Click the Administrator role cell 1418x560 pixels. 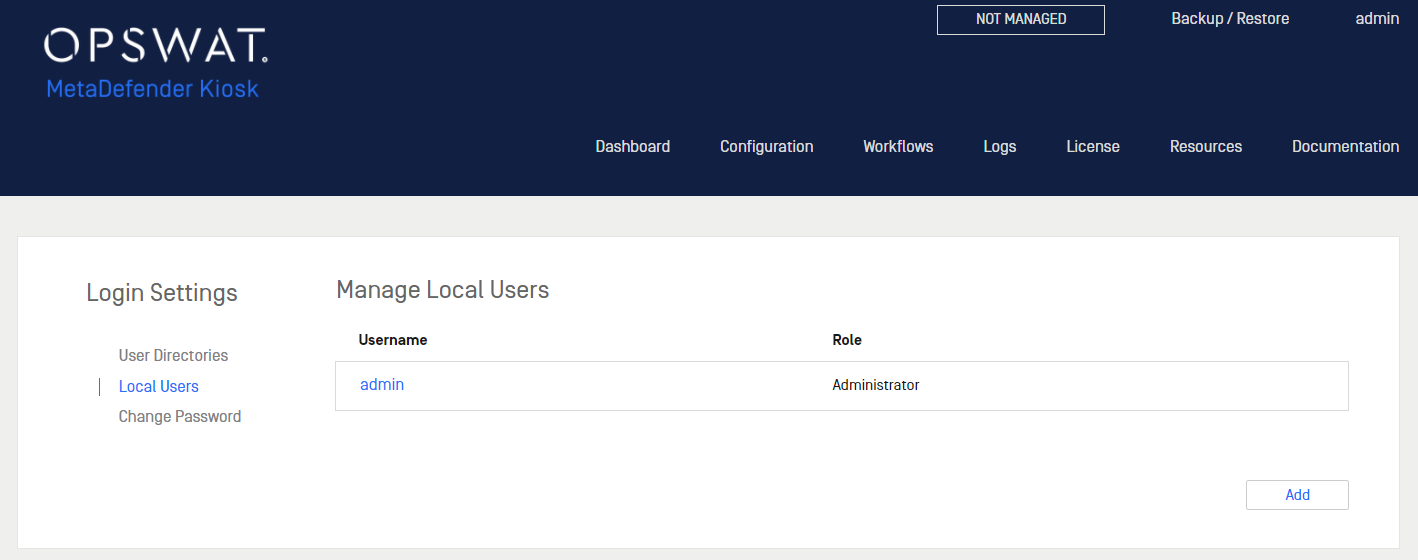point(876,385)
